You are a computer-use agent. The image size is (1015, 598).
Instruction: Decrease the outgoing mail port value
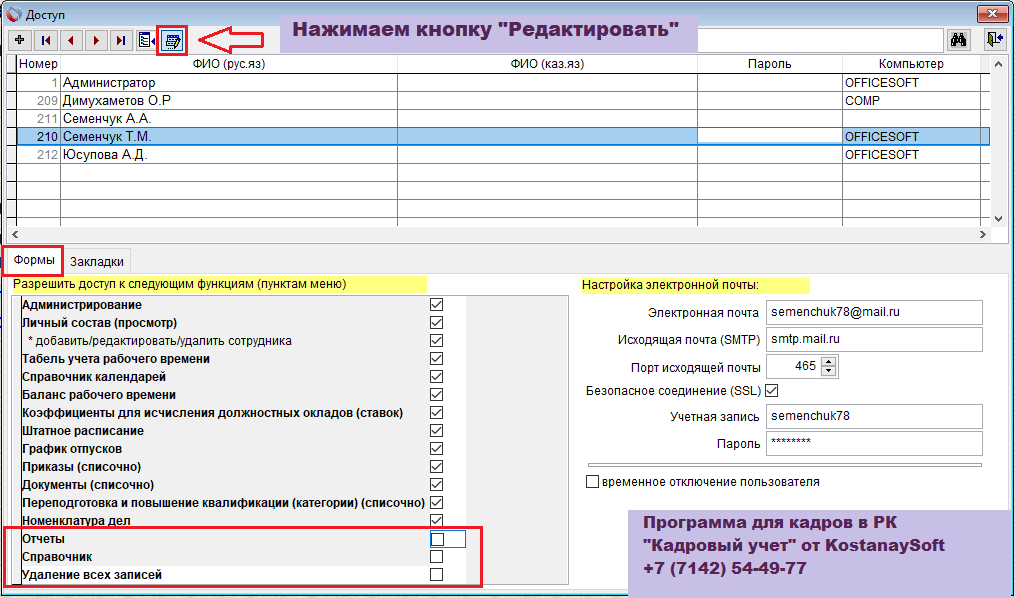[829, 371]
